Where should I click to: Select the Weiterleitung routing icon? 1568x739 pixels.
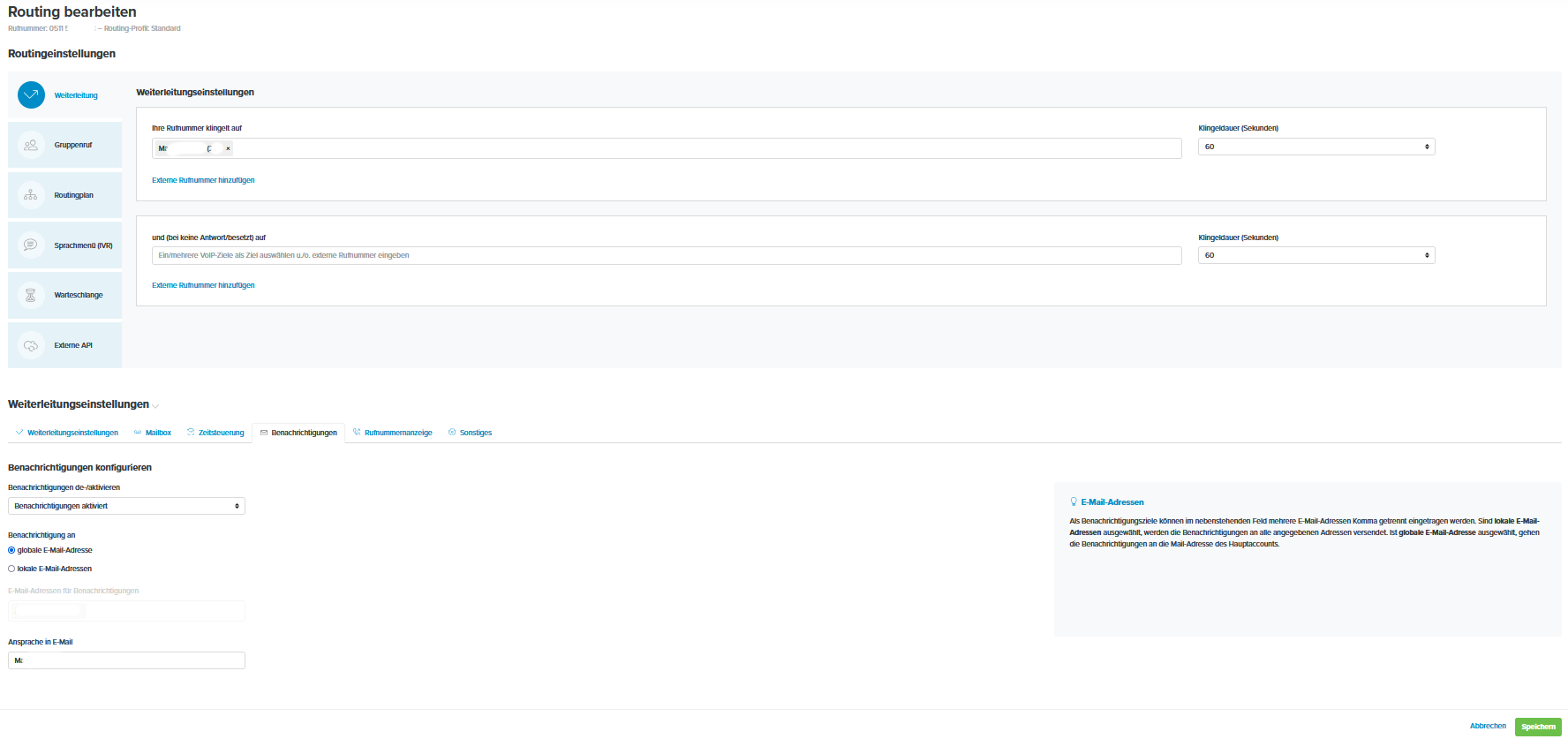31,95
